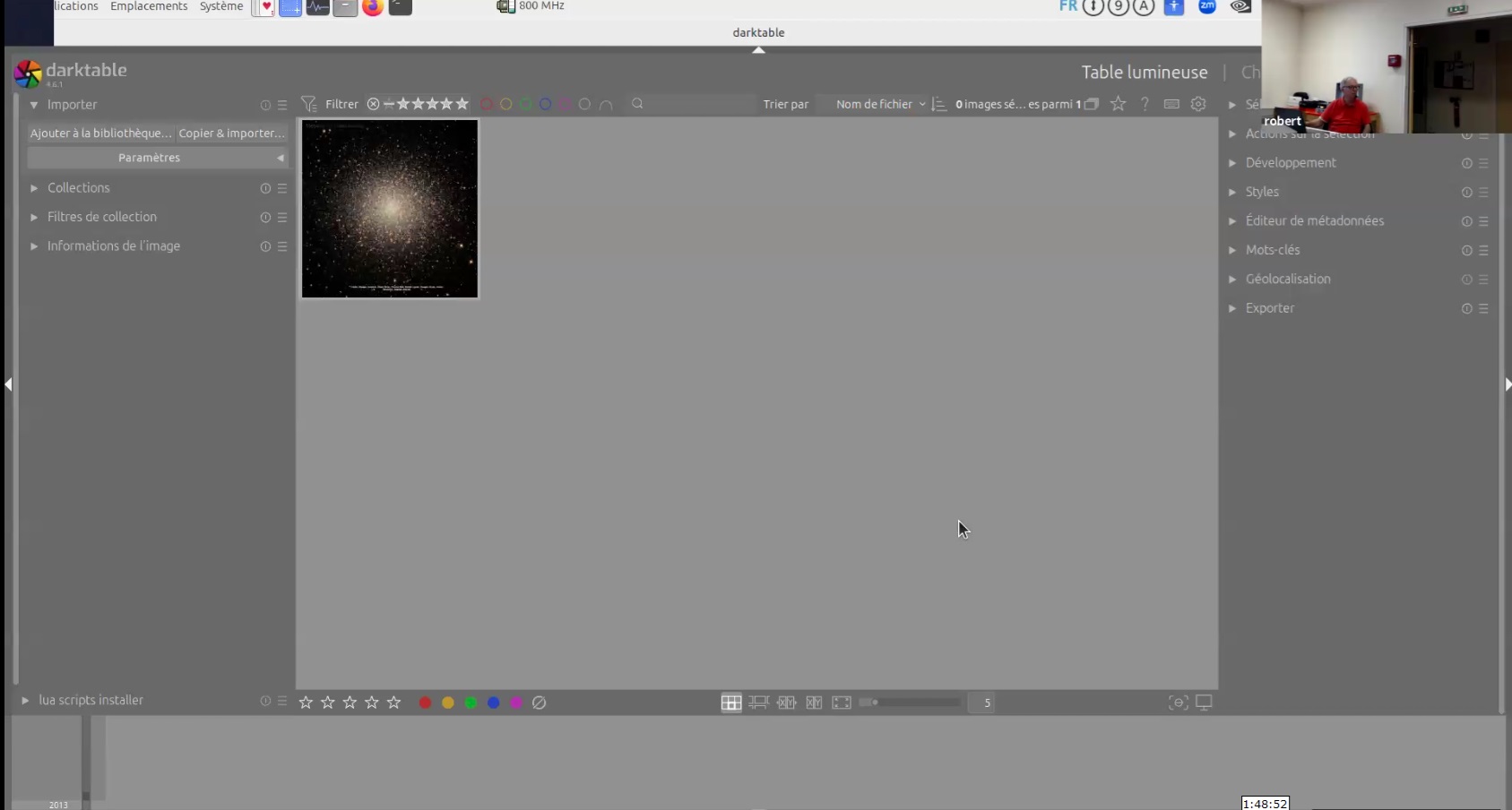Click the 2013 marker in the timeline
1512x810 pixels.
58,805
